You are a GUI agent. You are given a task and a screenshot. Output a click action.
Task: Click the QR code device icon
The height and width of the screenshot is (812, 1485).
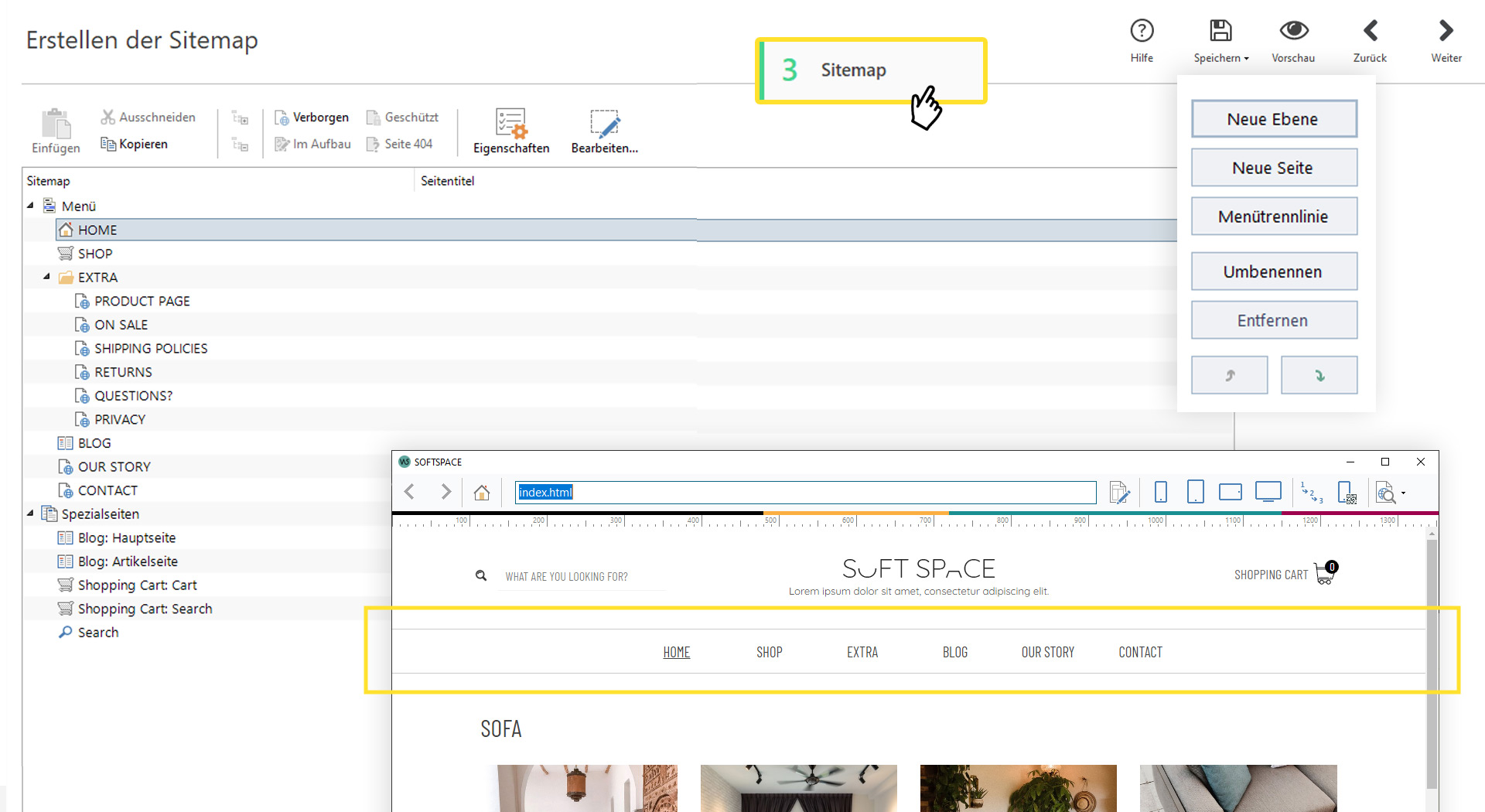click(1347, 492)
